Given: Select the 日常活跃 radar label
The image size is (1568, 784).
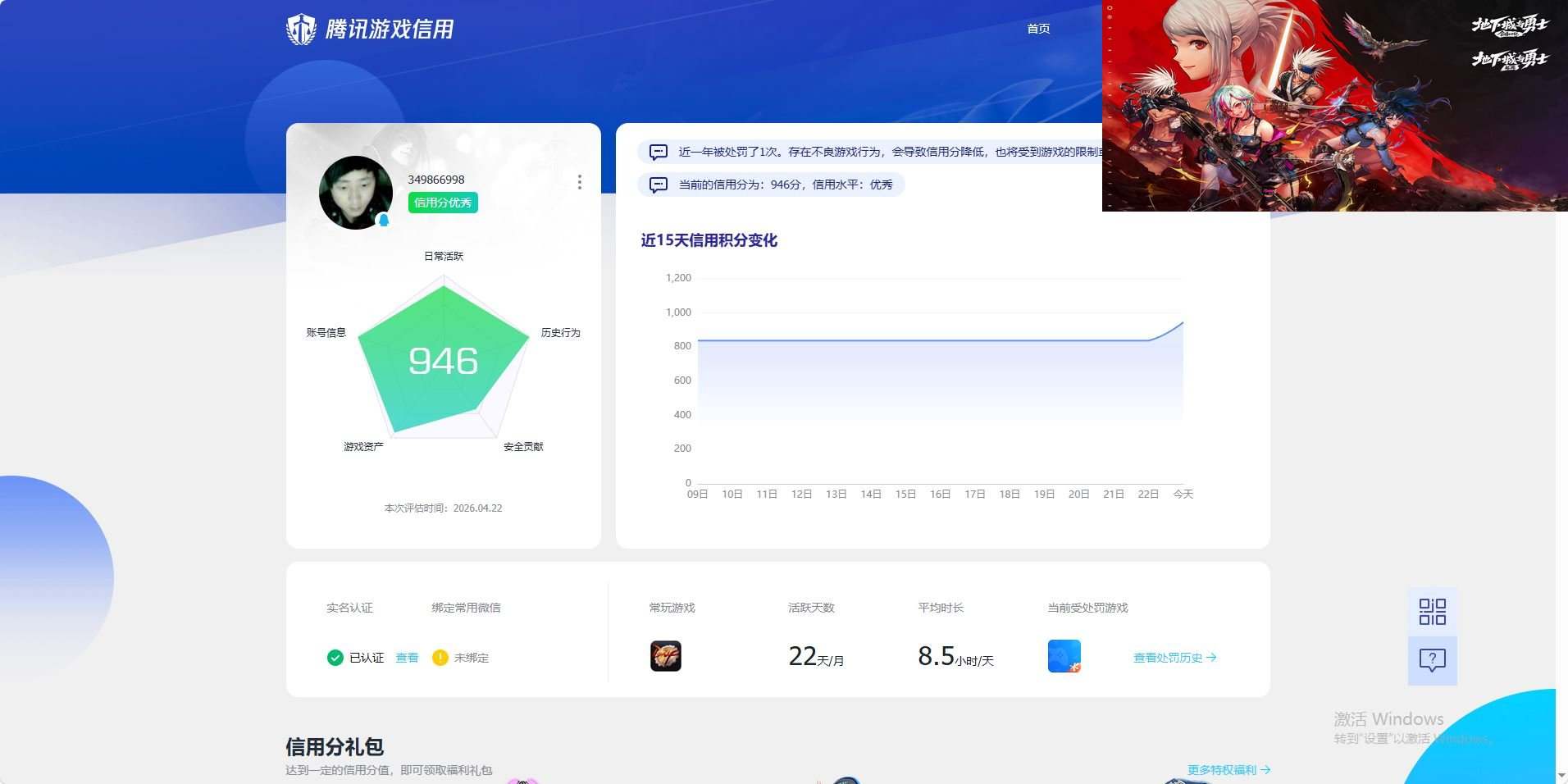Looking at the screenshot, I should tap(444, 256).
